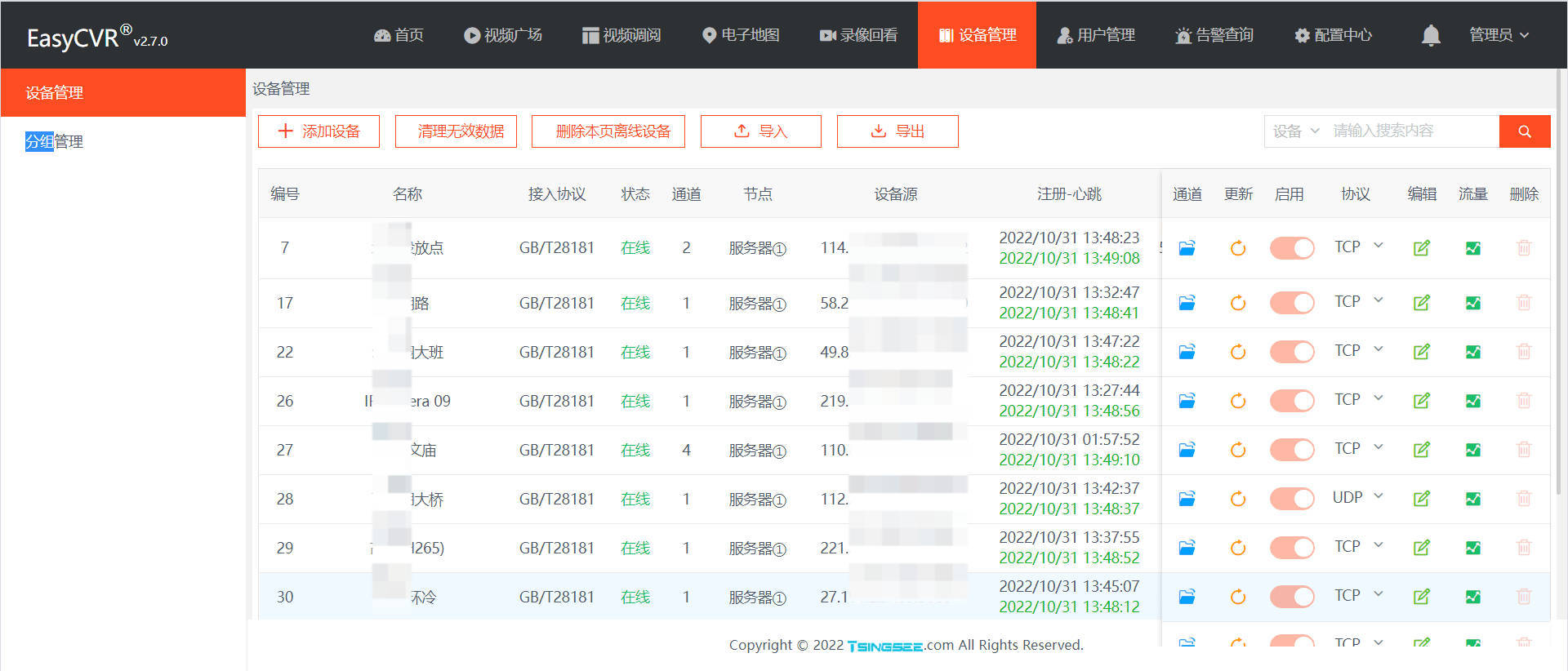Viewport: 1568px width, 671px height.
Task: Expand the 管理员 account menu
Action: pos(1499,35)
